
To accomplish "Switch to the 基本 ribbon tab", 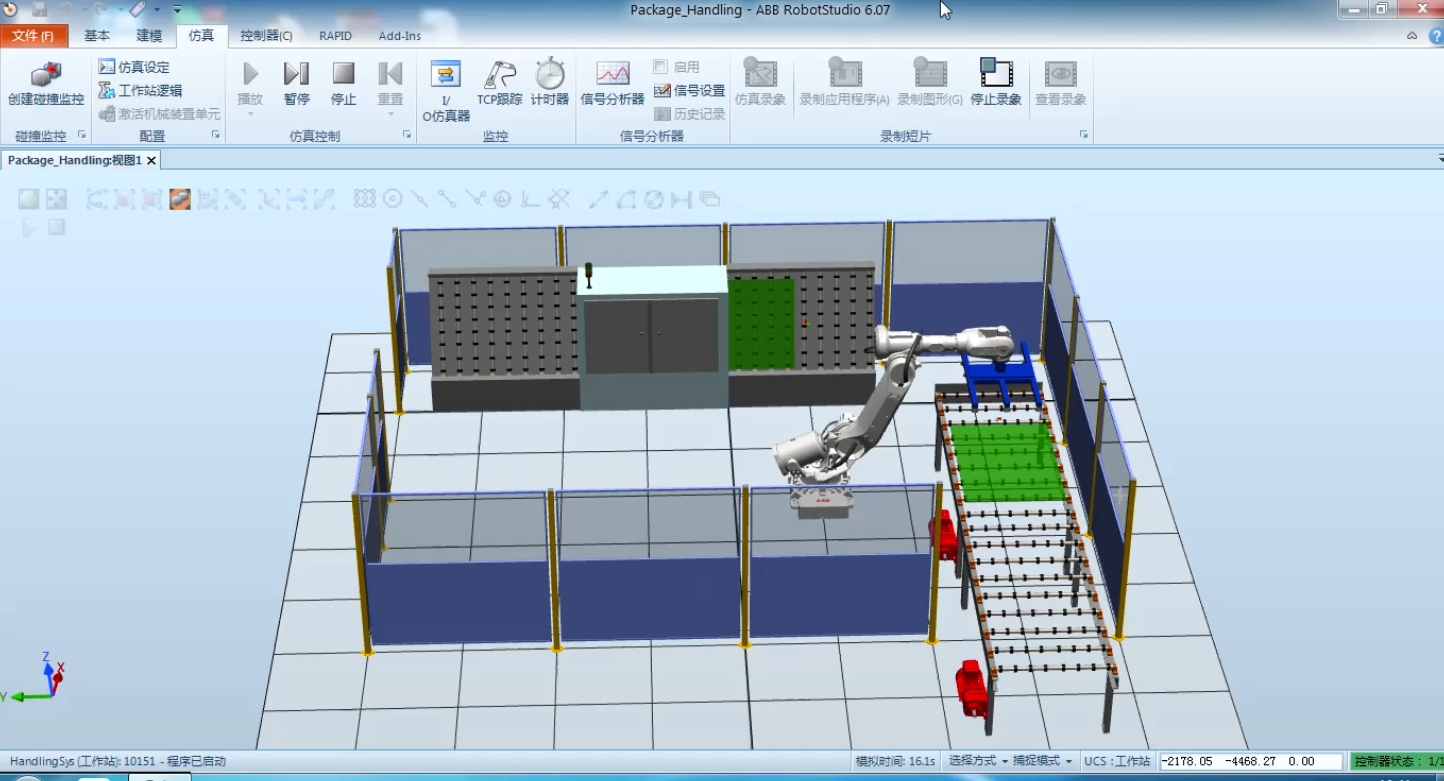I will (x=97, y=36).
